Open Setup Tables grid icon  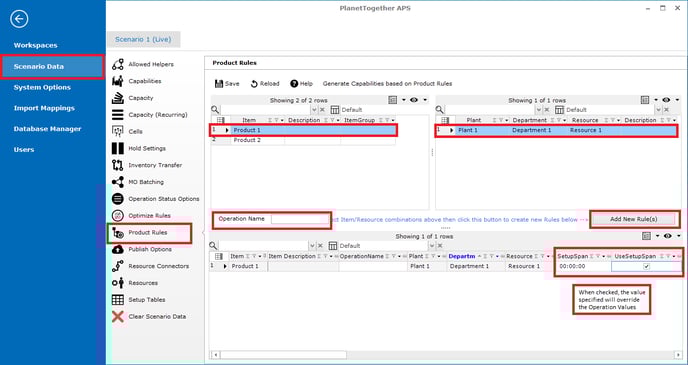pyautogui.click(x=118, y=300)
